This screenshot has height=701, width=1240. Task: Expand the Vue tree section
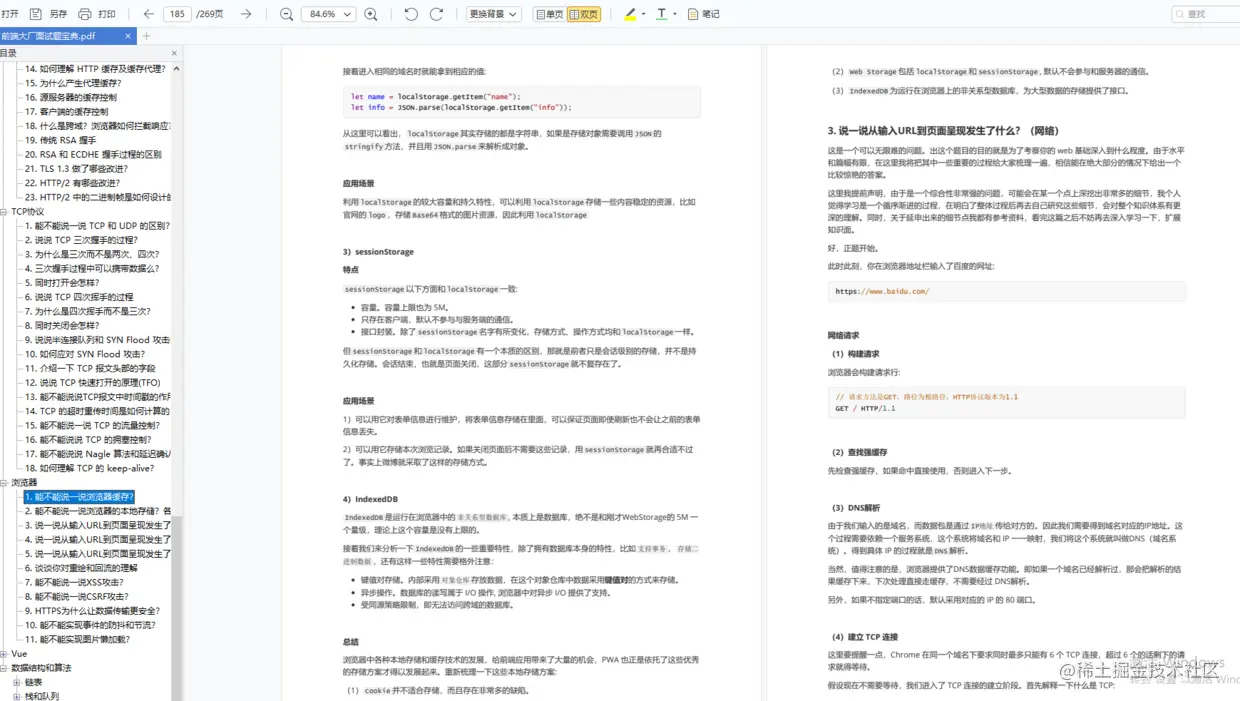point(5,654)
